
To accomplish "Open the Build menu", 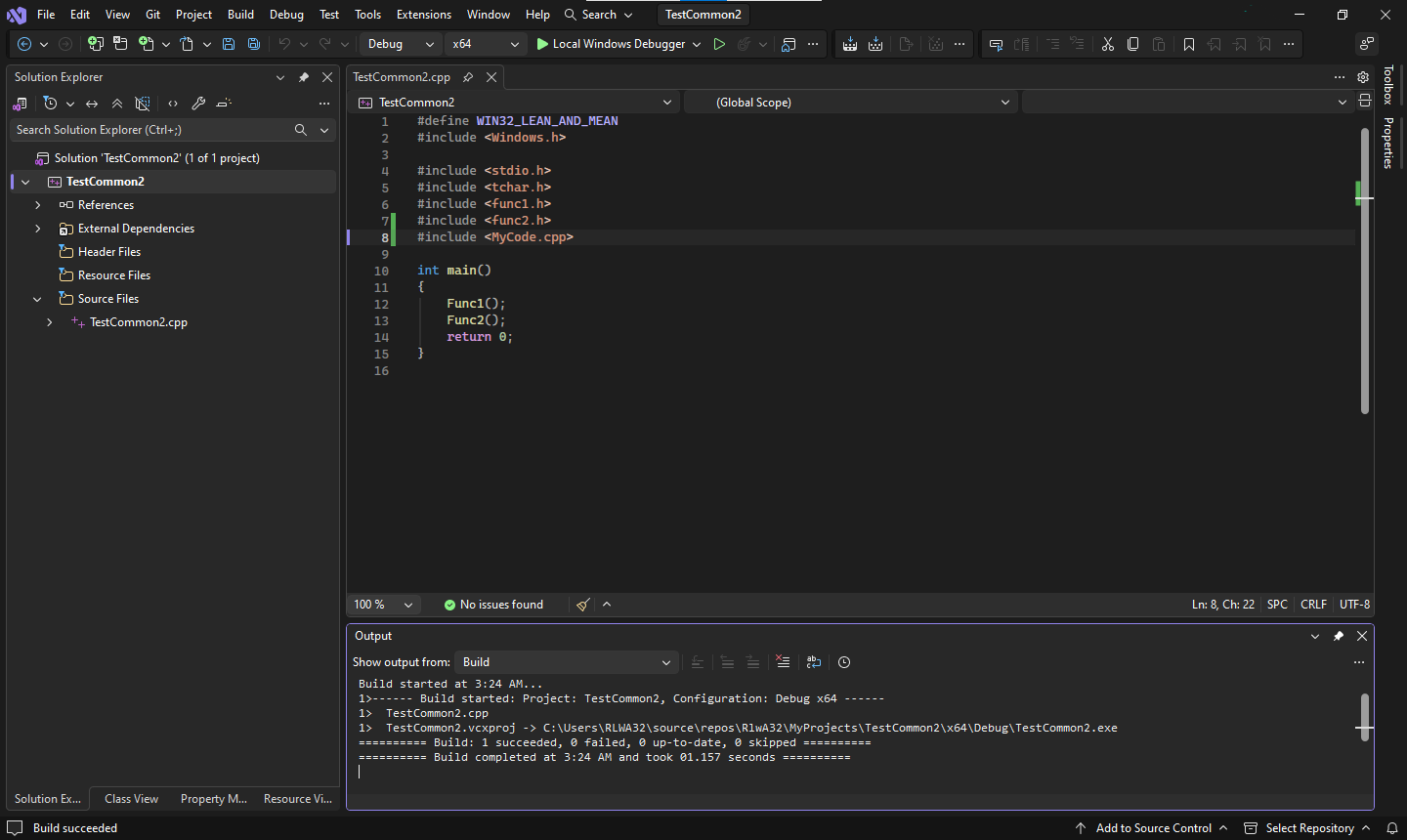I will click(240, 15).
